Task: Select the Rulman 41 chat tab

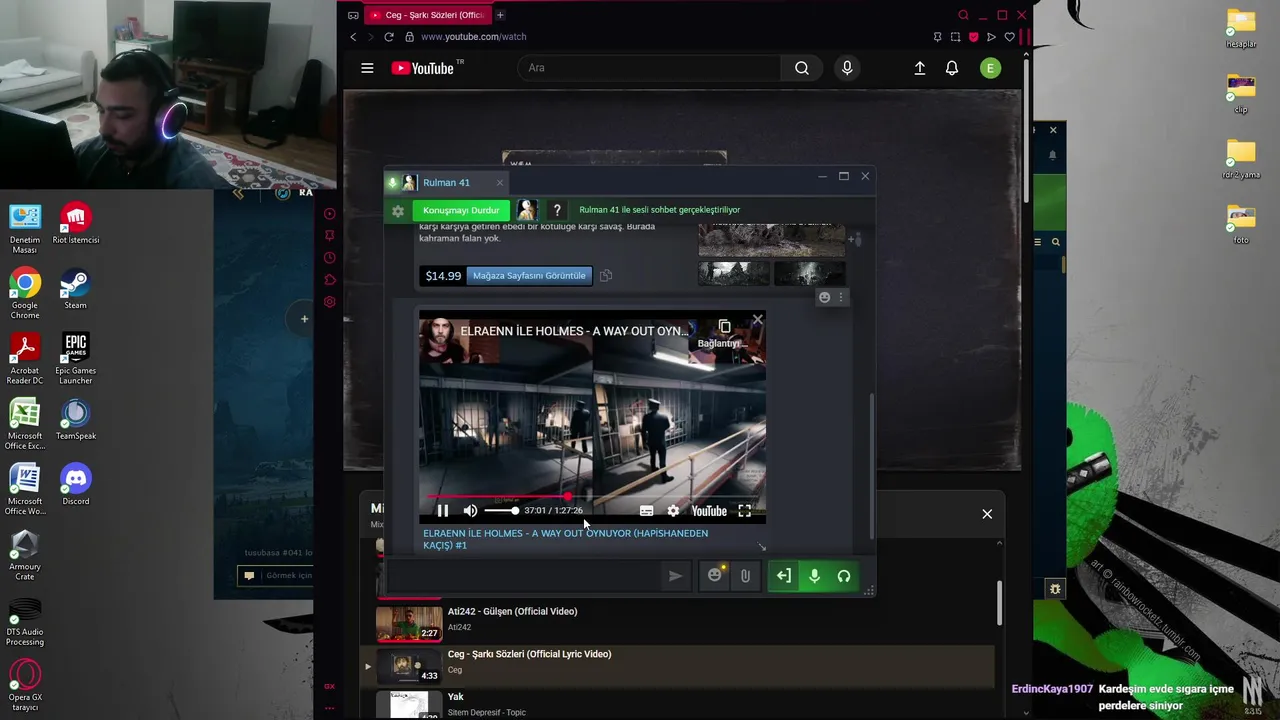Action: tap(446, 182)
